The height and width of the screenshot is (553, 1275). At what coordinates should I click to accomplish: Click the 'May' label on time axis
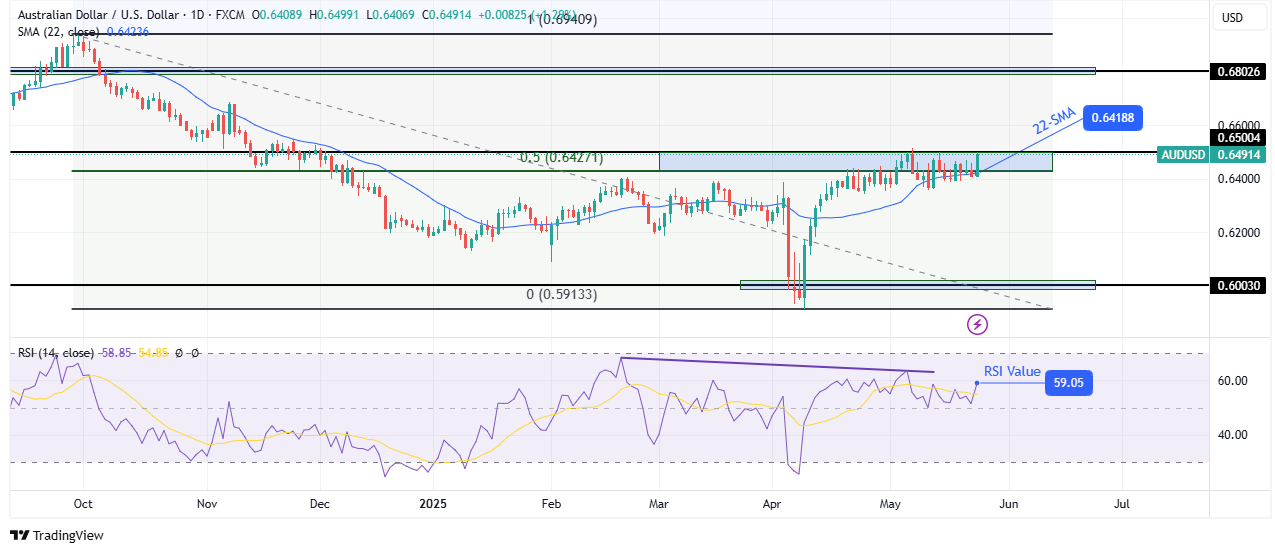[x=890, y=505]
